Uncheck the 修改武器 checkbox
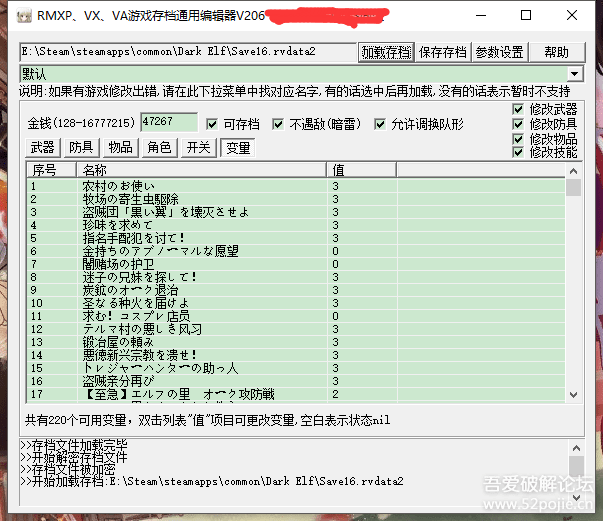The width and height of the screenshot is (603, 521). click(x=518, y=109)
